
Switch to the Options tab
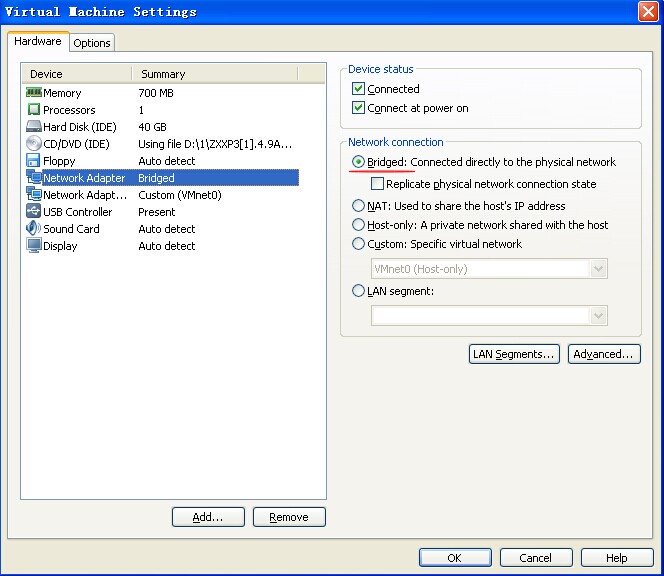pos(91,43)
